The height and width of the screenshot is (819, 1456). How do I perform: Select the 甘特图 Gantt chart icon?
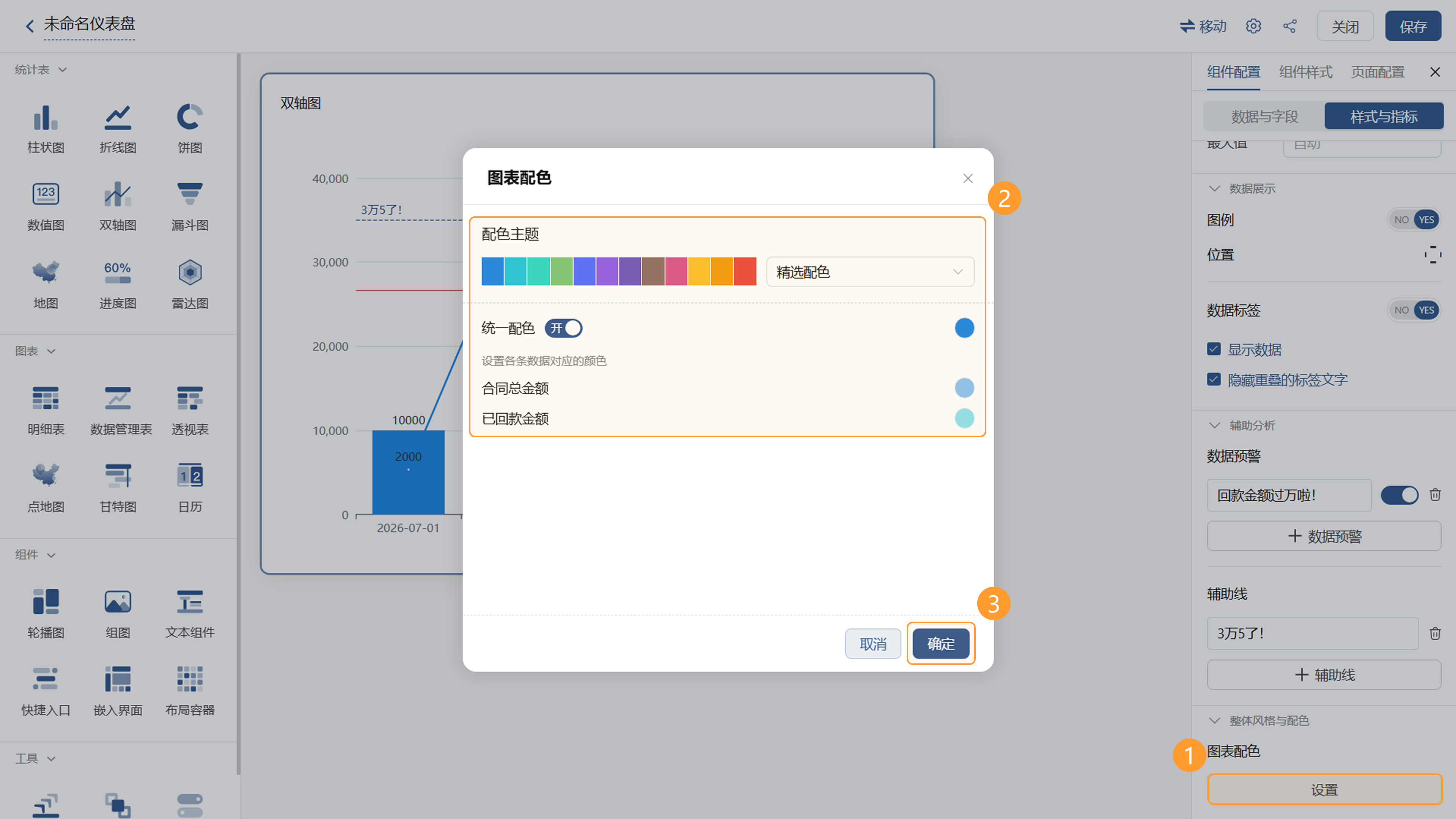[118, 476]
